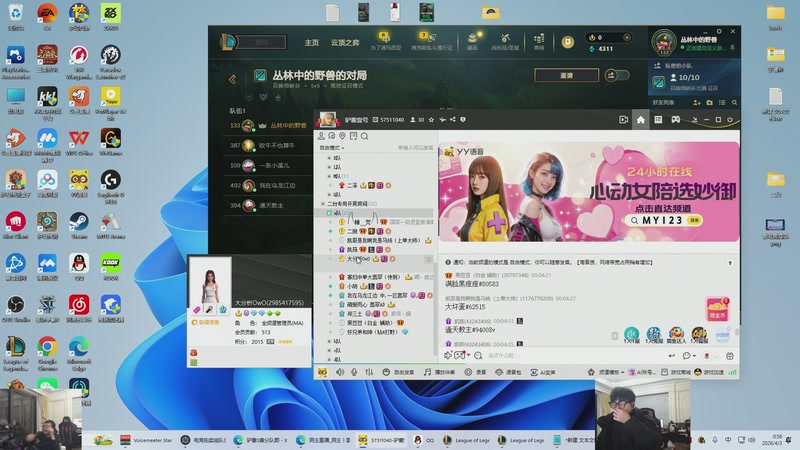Image resolution: width=800 pixels, height=450 pixels.
Task: Click the YY channel template grid icon
Action: [658, 119]
